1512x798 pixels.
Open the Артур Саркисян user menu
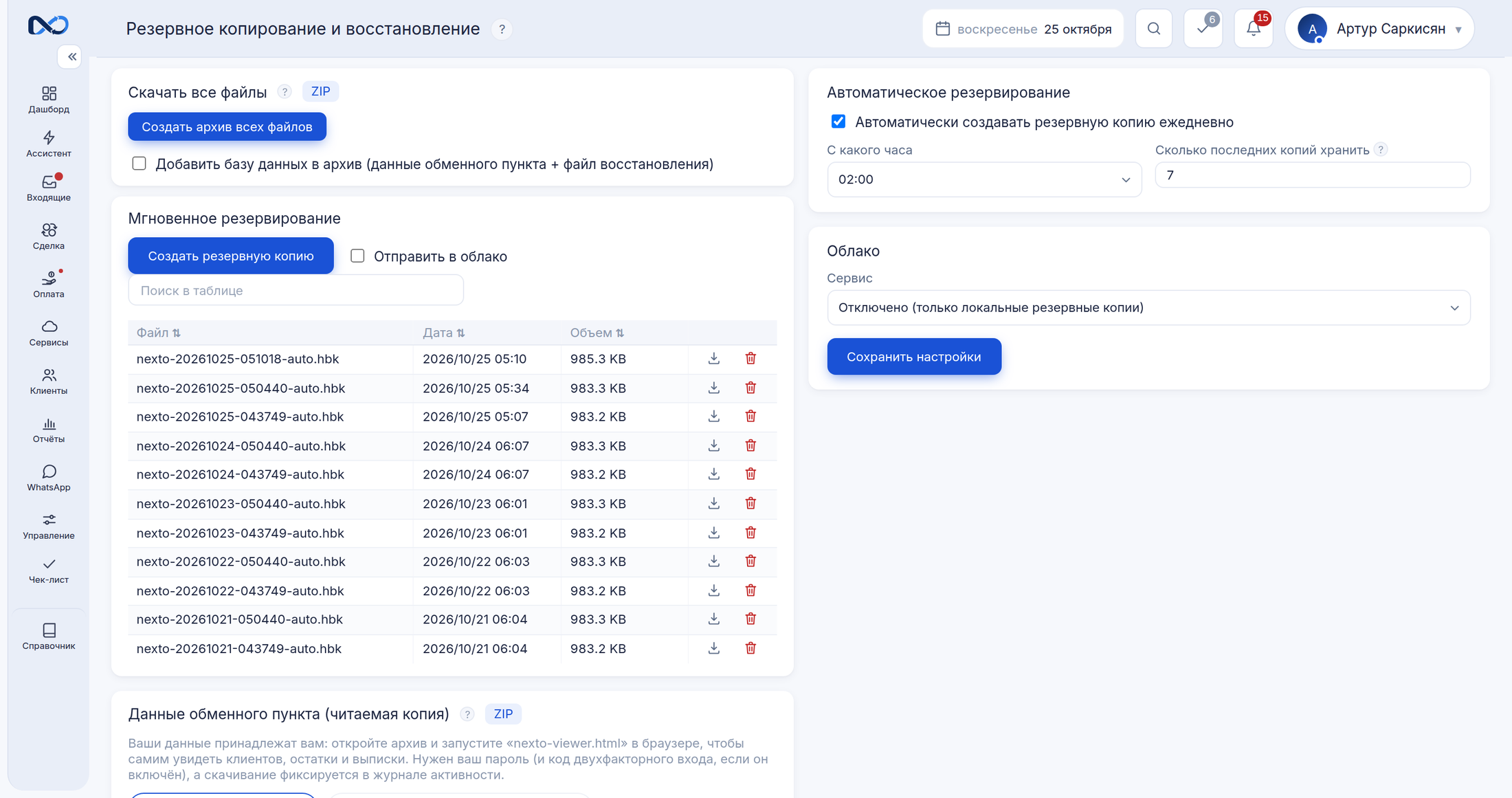coord(1379,29)
